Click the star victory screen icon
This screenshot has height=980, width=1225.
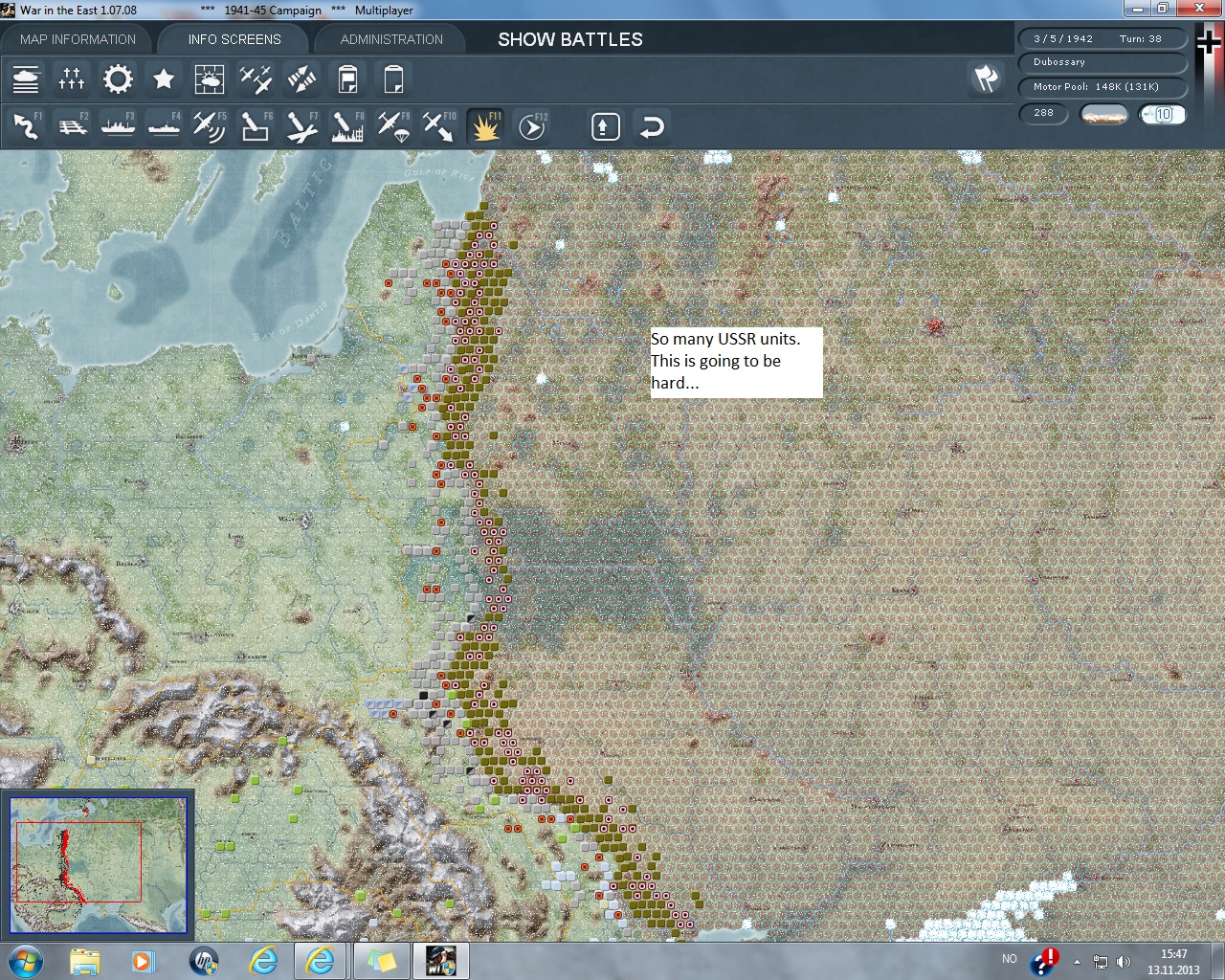point(164,79)
